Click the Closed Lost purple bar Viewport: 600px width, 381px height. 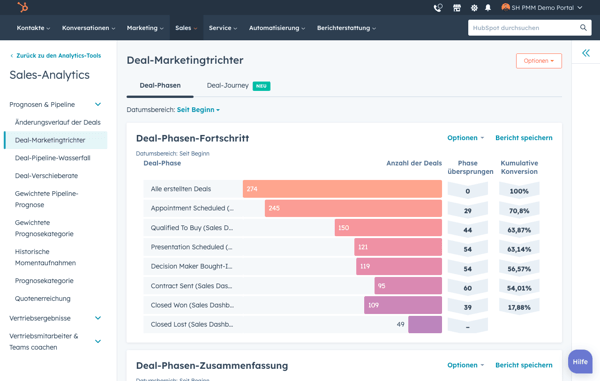pyautogui.click(x=425, y=324)
